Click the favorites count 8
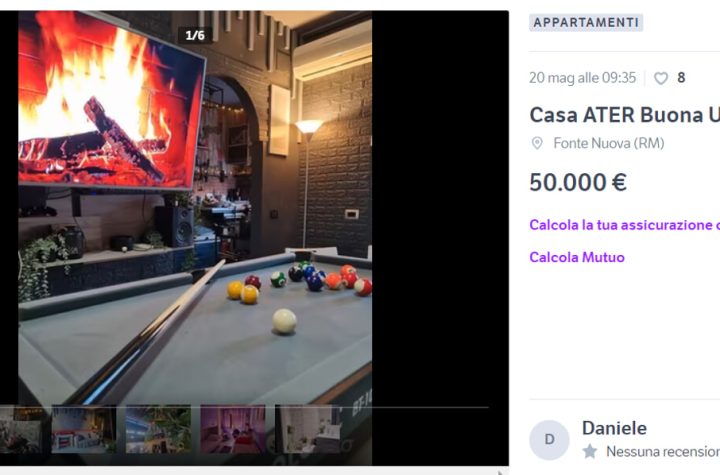Viewport: 720px width, 475px height. [x=681, y=78]
